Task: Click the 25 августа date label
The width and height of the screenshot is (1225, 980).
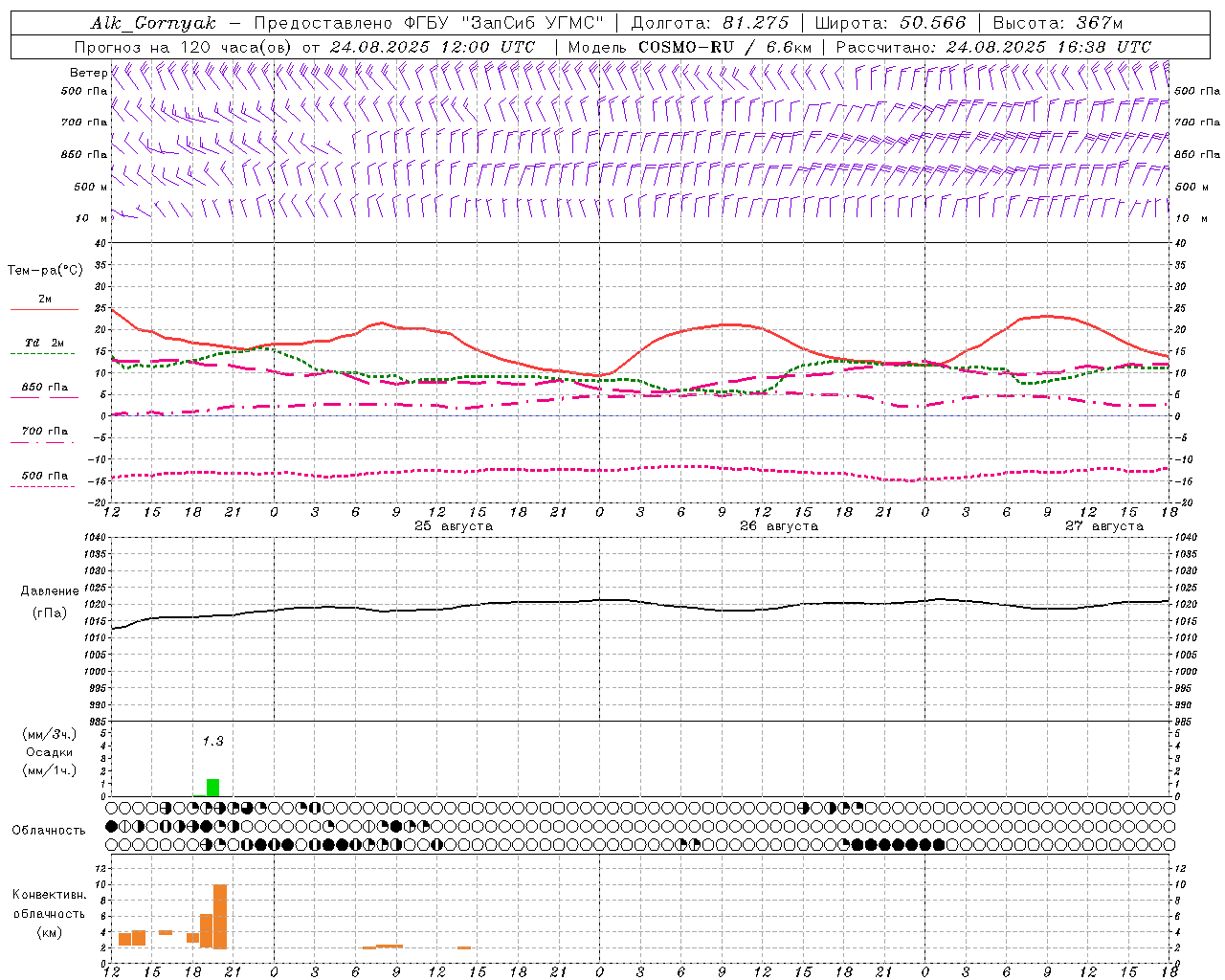Action: [x=454, y=526]
